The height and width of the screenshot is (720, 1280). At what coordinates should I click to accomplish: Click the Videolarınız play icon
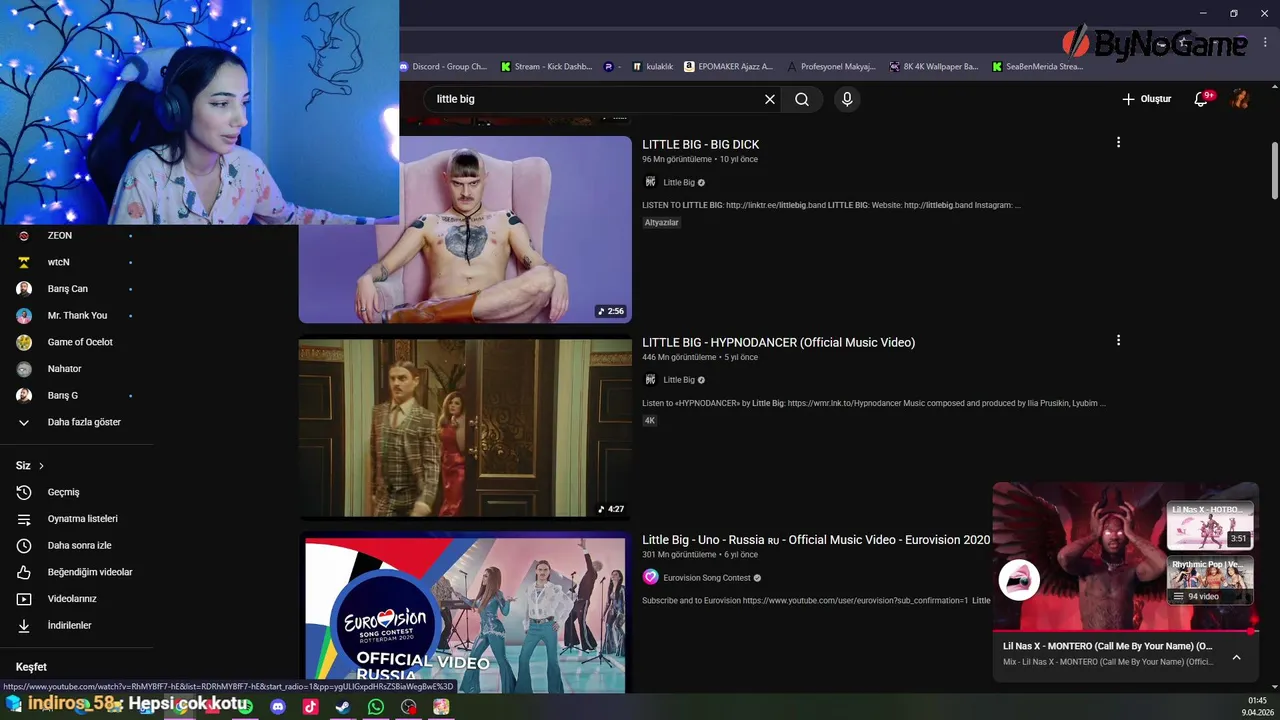[24, 599]
